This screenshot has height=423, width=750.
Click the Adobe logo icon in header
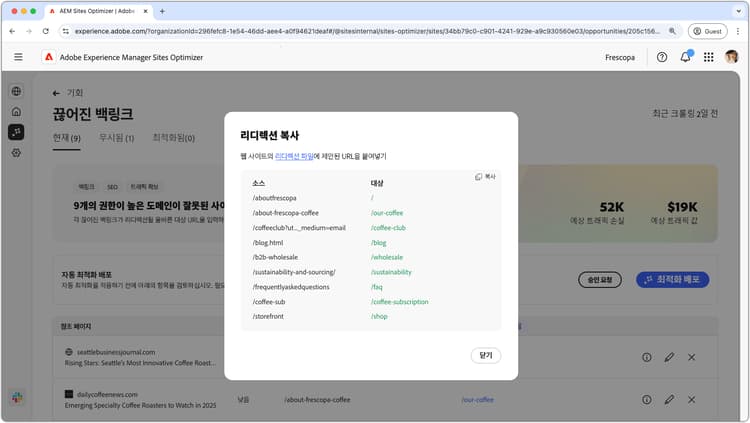[x=49, y=57]
